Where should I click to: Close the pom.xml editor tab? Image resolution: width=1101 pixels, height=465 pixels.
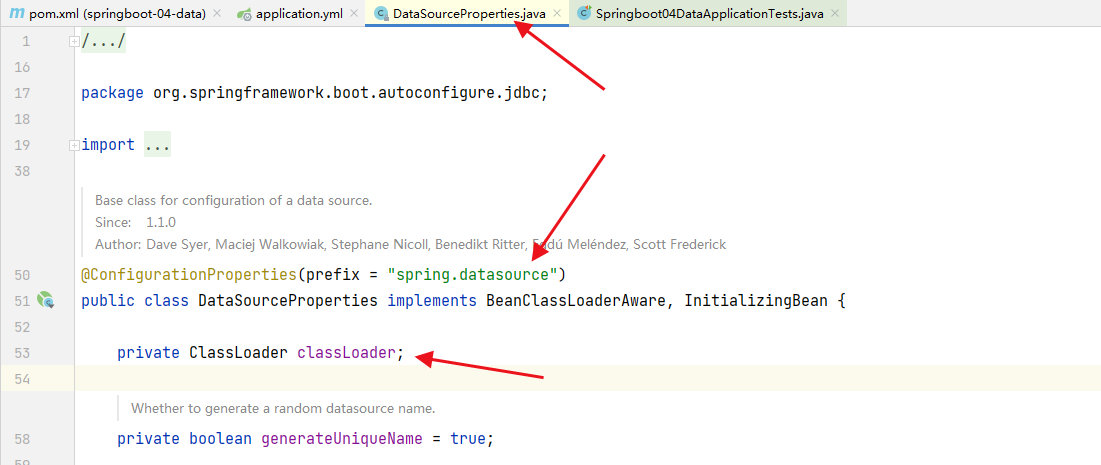coord(216,13)
